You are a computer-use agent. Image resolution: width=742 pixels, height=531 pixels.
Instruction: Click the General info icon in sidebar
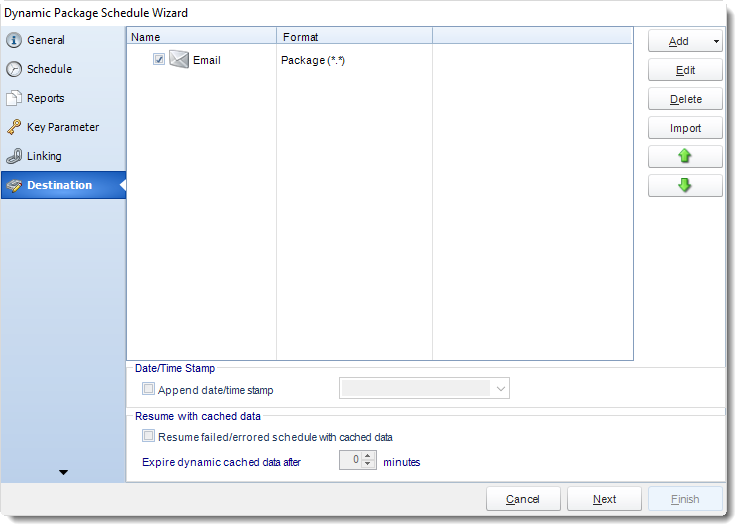point(14,40)
